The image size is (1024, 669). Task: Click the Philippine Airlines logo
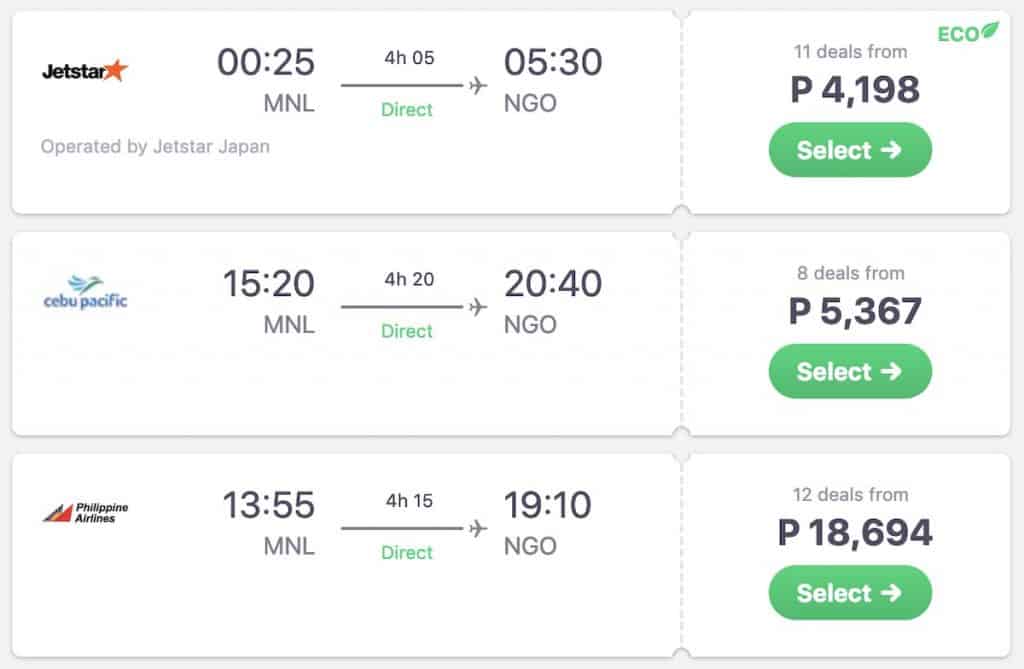[85, 513]
